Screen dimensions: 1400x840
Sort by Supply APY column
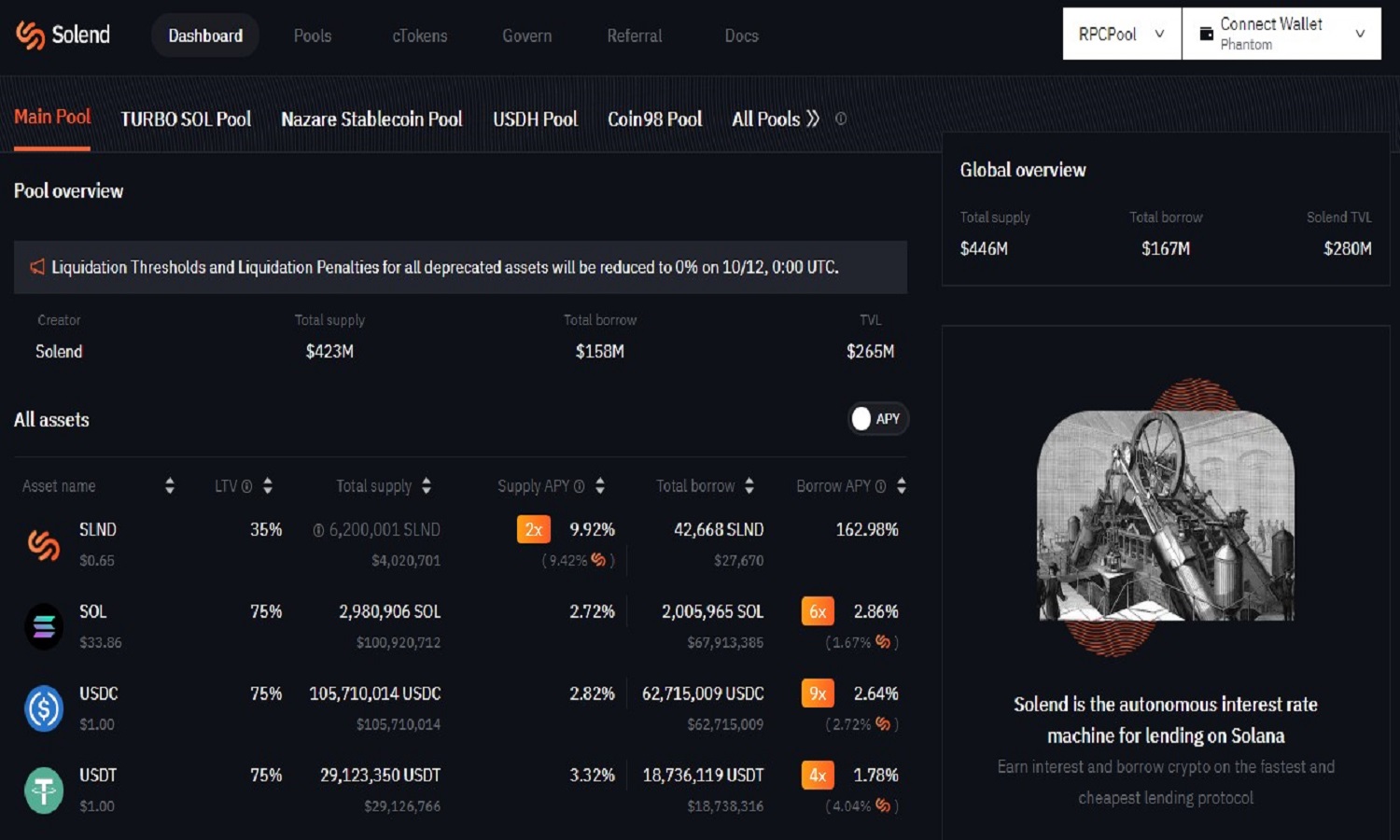(600, 486)
